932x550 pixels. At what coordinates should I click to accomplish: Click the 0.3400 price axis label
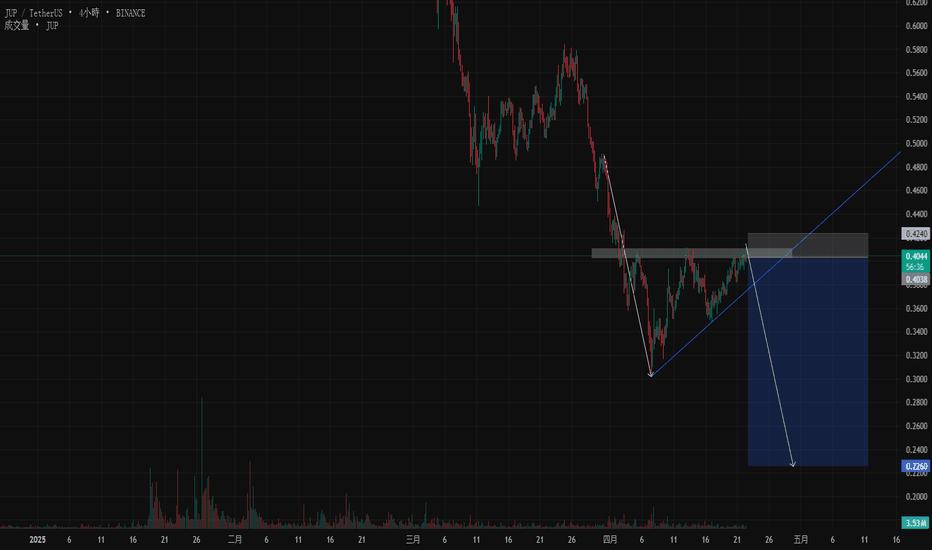[916, 332]
